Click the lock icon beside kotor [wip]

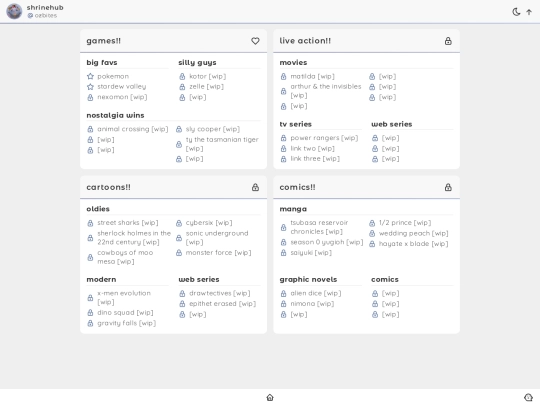click(182, 76)
